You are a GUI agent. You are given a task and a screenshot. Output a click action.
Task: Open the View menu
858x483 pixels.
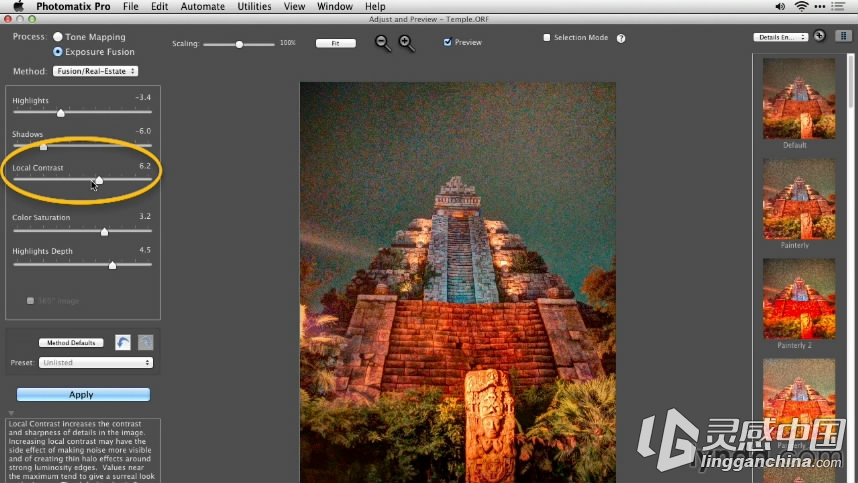294,6
